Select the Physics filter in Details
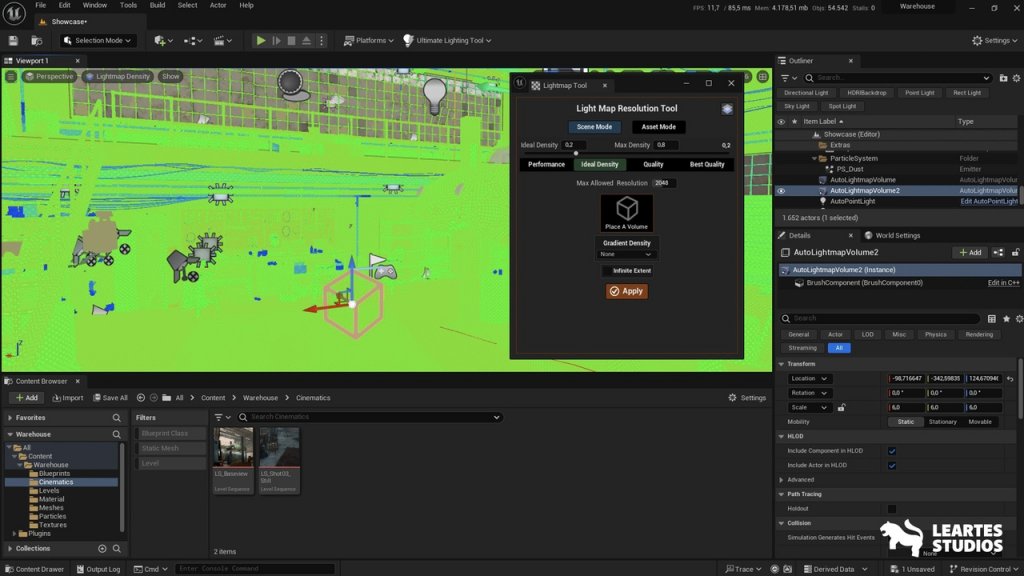Viewport: 1024px width, 576px height. pos(936,334)
